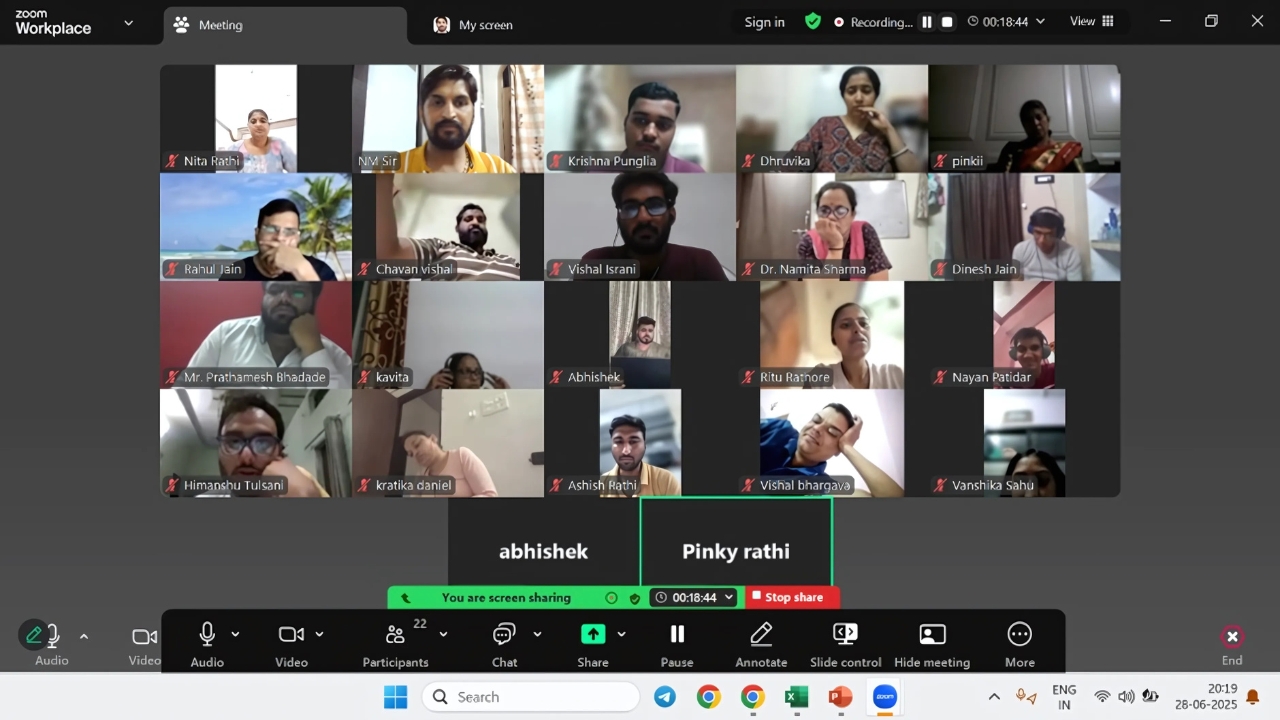Click the green Share icon
Viewport: 1280px width, 720px height.
tap(593, 634)
